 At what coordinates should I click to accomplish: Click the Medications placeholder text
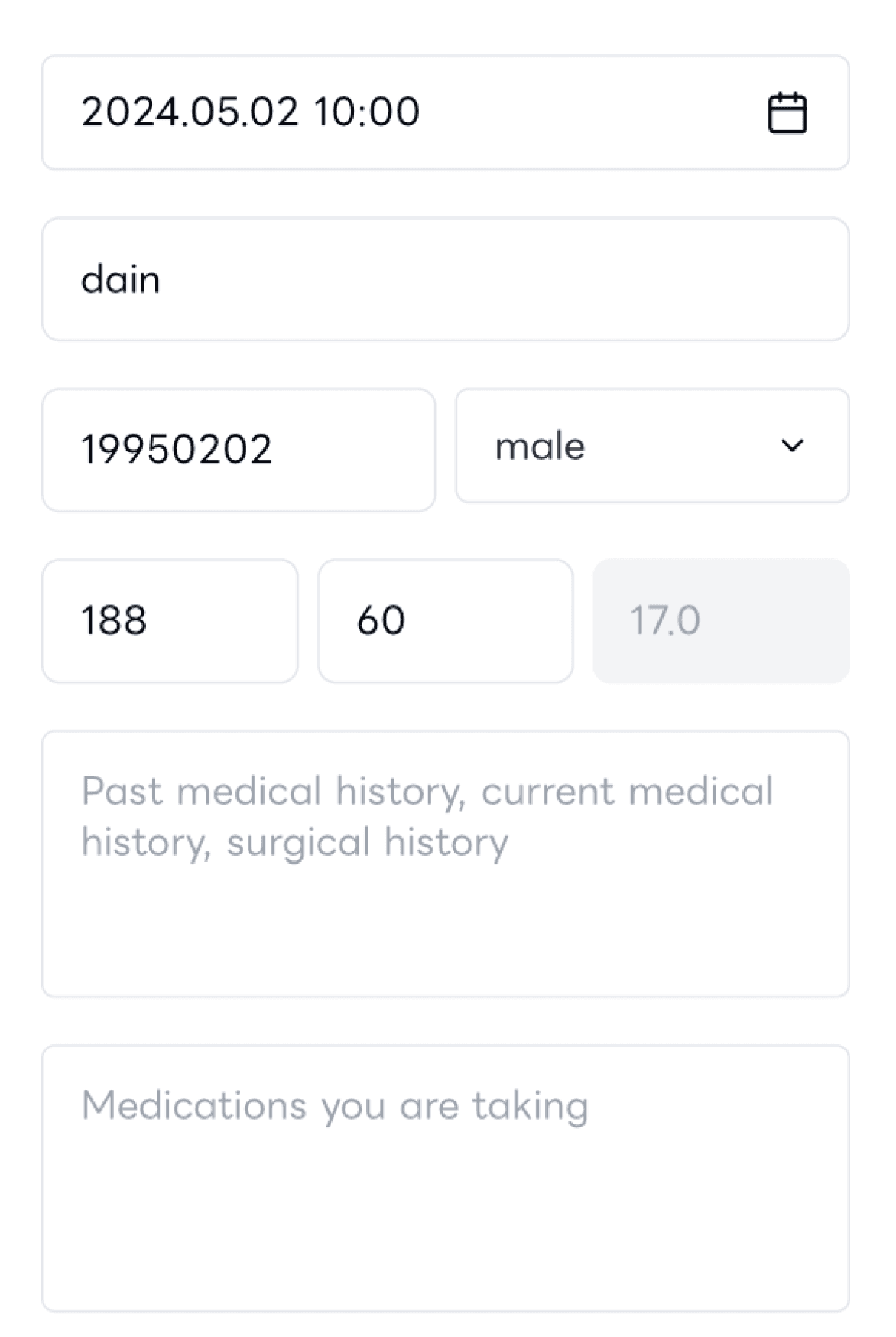(x=335, y=1107)
